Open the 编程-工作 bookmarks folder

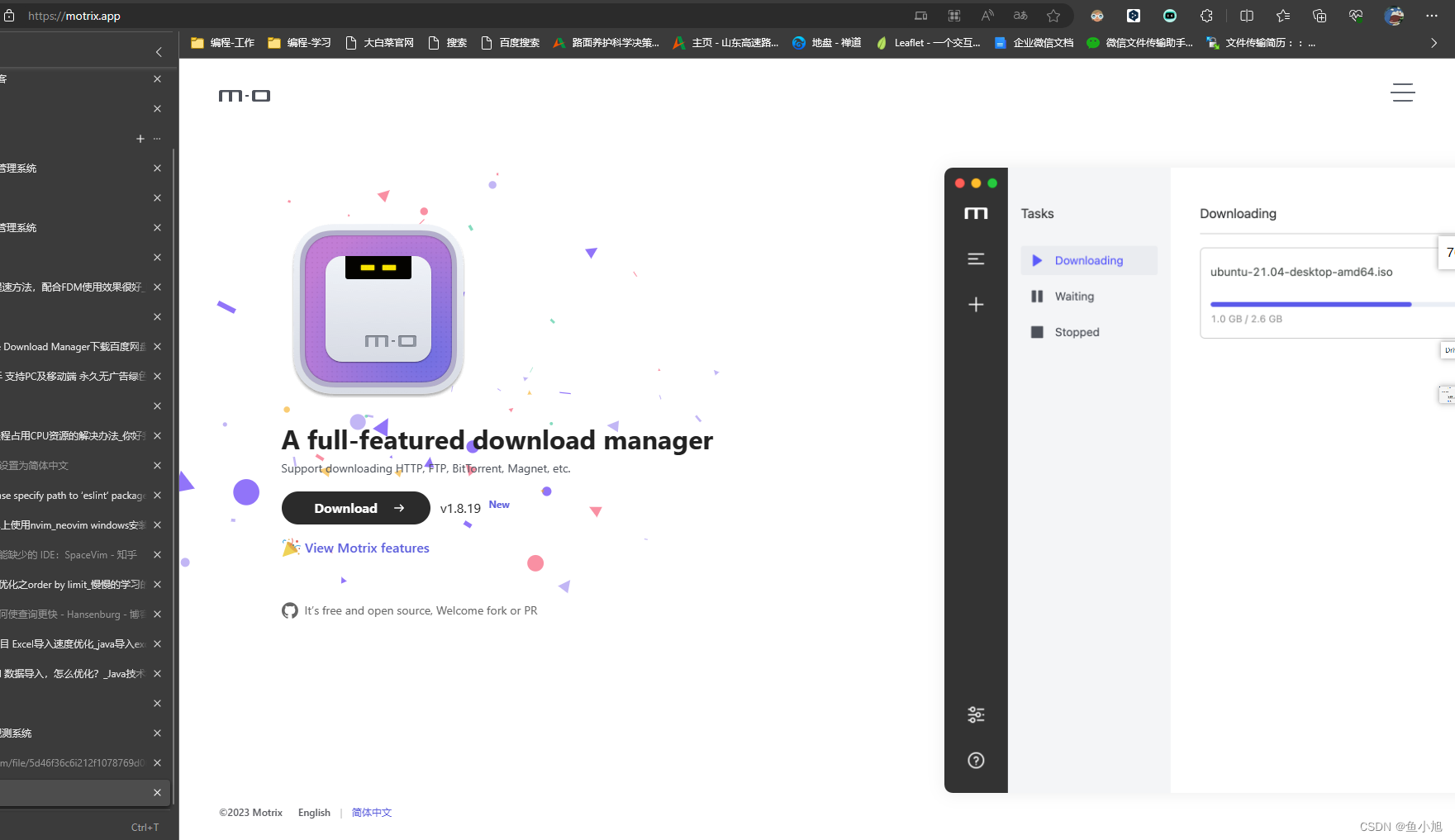[x=222, y=43]
